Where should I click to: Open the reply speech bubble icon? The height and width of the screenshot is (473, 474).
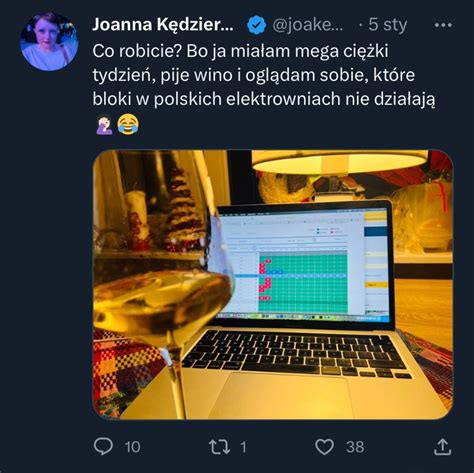103,446
